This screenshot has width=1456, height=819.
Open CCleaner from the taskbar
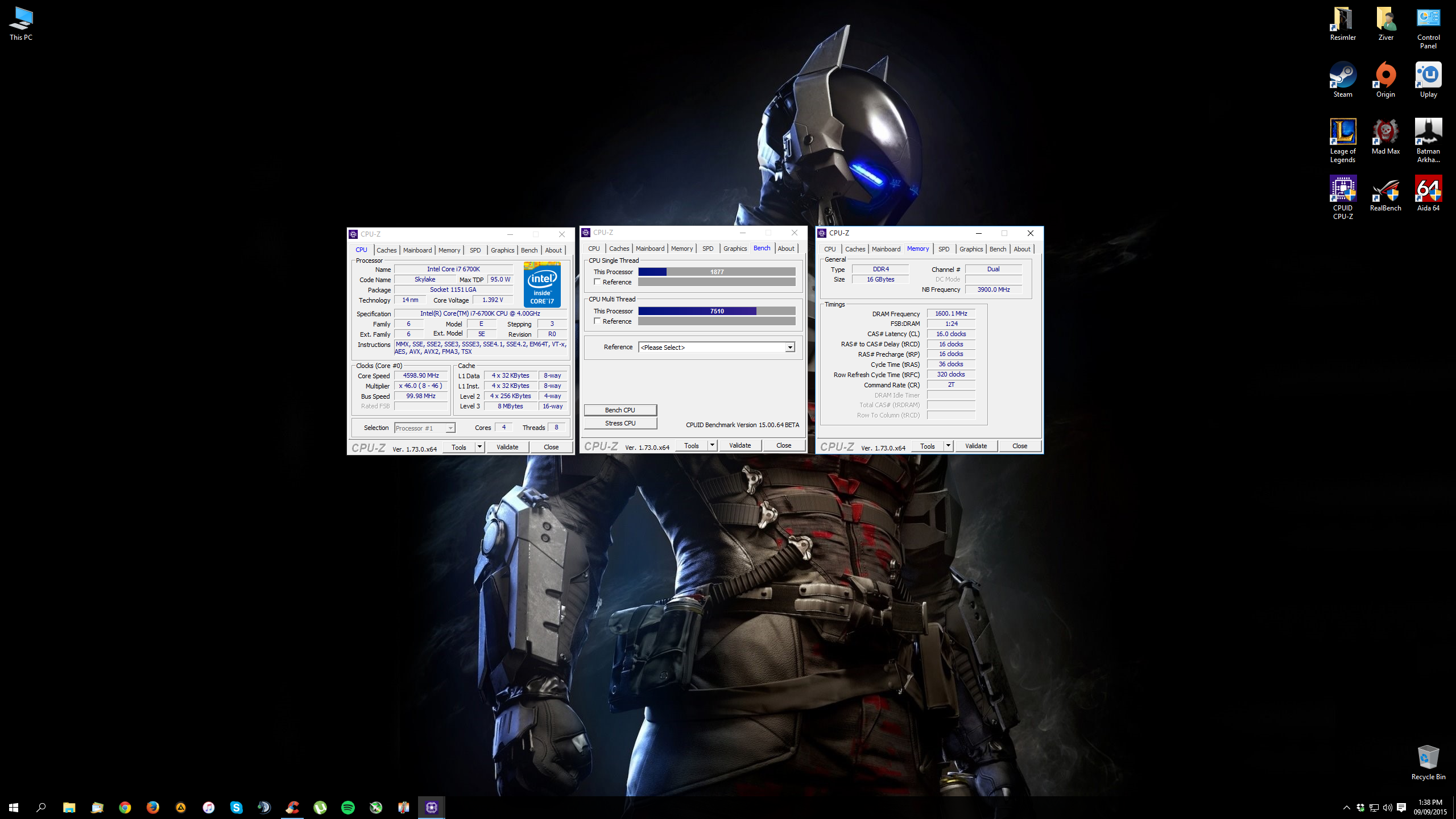[292, 807]
